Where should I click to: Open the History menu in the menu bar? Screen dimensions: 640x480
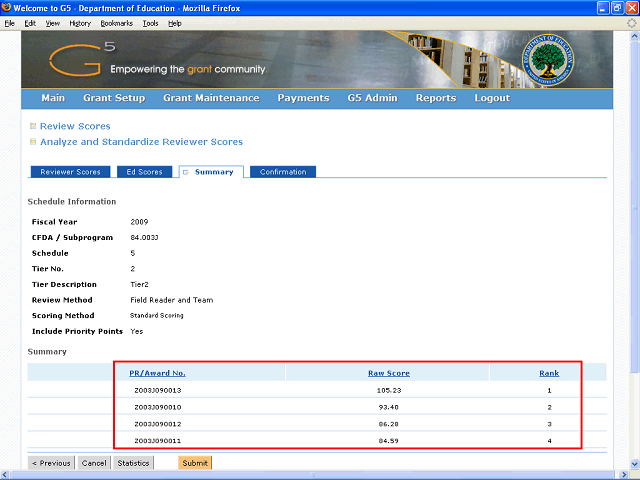coord(80,23)
